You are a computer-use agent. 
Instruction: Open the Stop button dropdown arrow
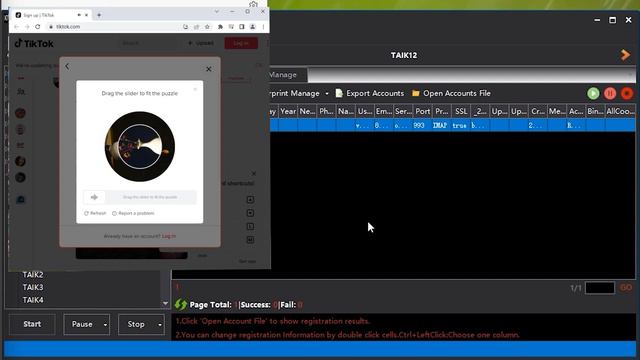click(160, 324)
